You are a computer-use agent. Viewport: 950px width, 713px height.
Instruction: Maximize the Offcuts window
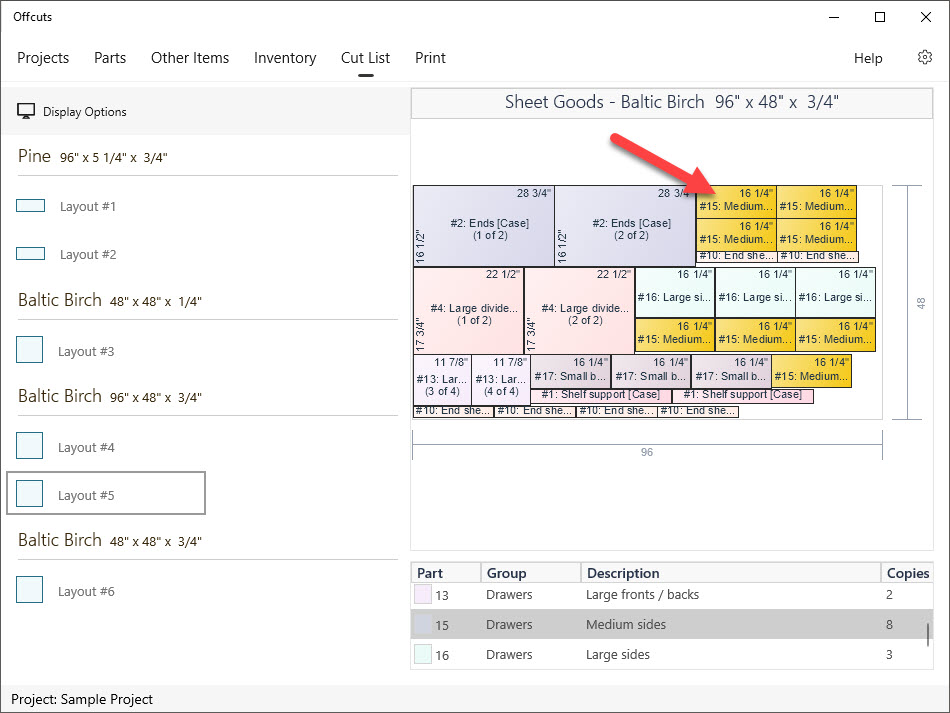click(880, 17)
